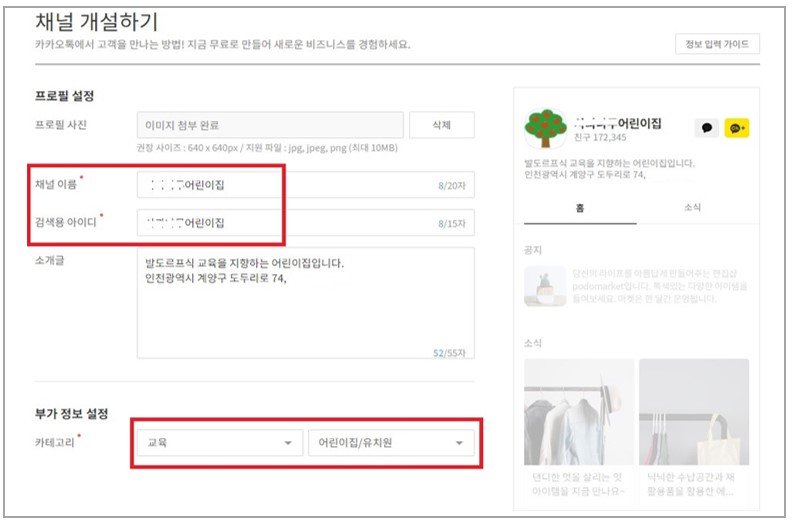Open the 교육 category dropdown
The height and width of the screenshot is (526, 792).
click(220, 443)
